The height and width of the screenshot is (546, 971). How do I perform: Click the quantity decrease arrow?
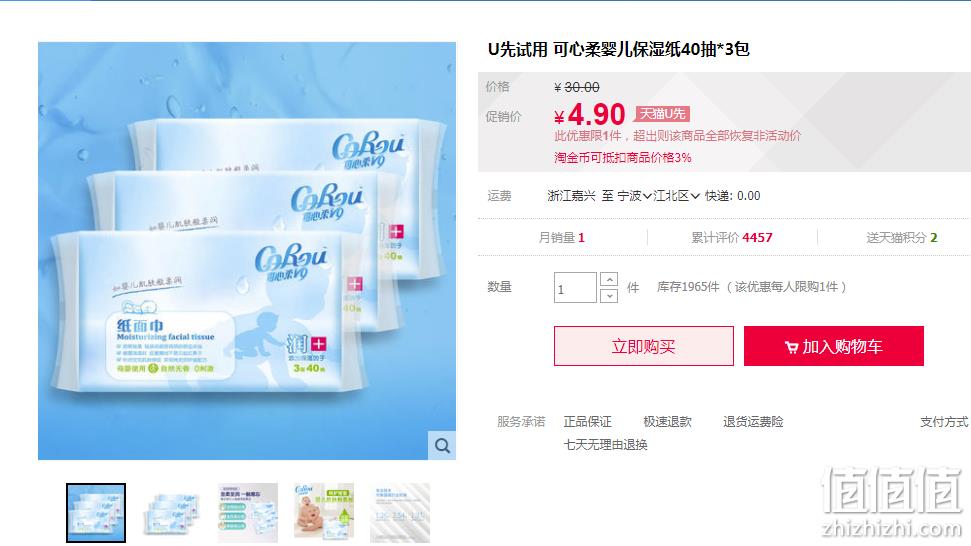click(609, 296)
